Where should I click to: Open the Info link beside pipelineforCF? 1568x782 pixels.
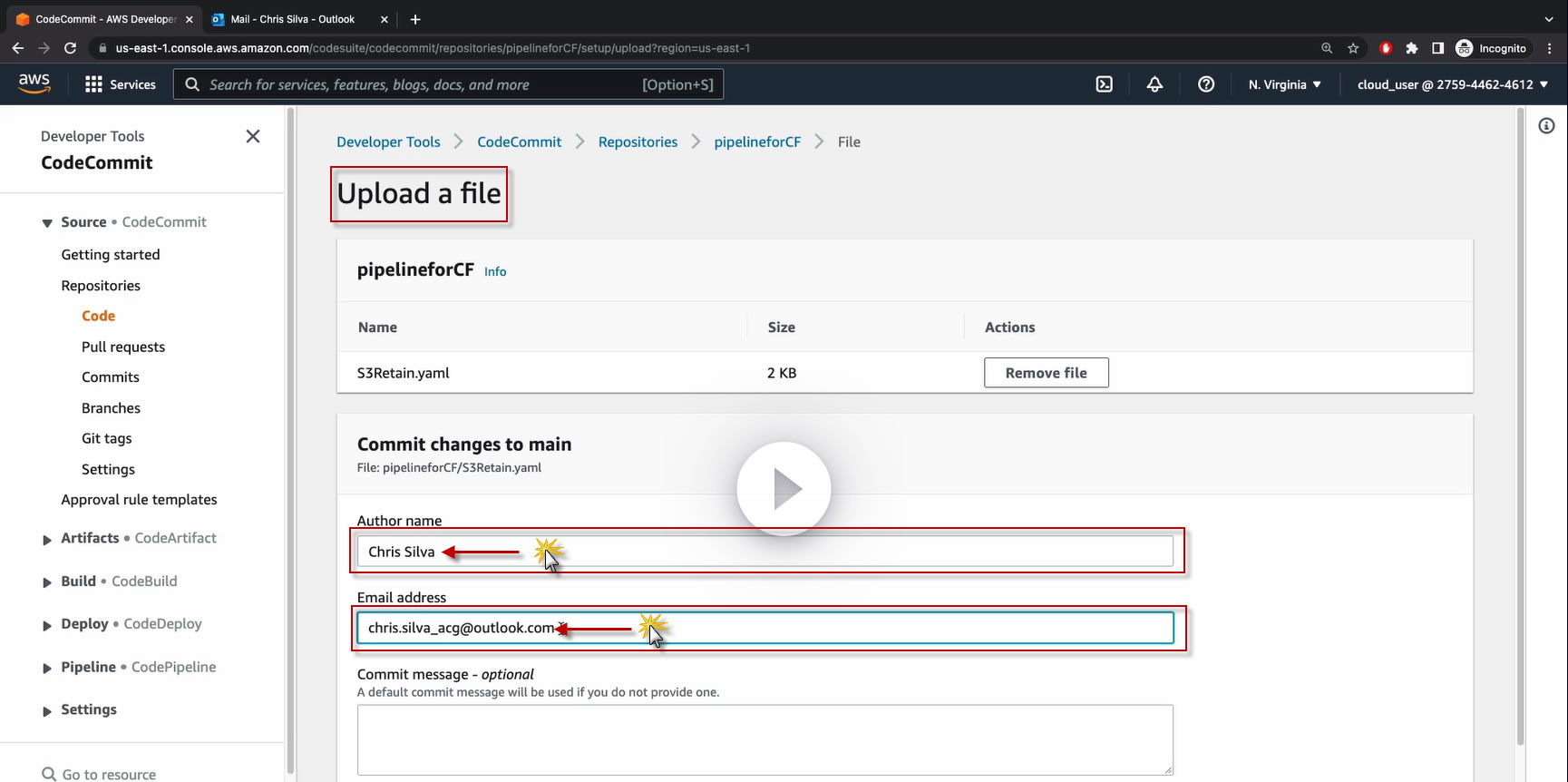click(x=495, y=271)
